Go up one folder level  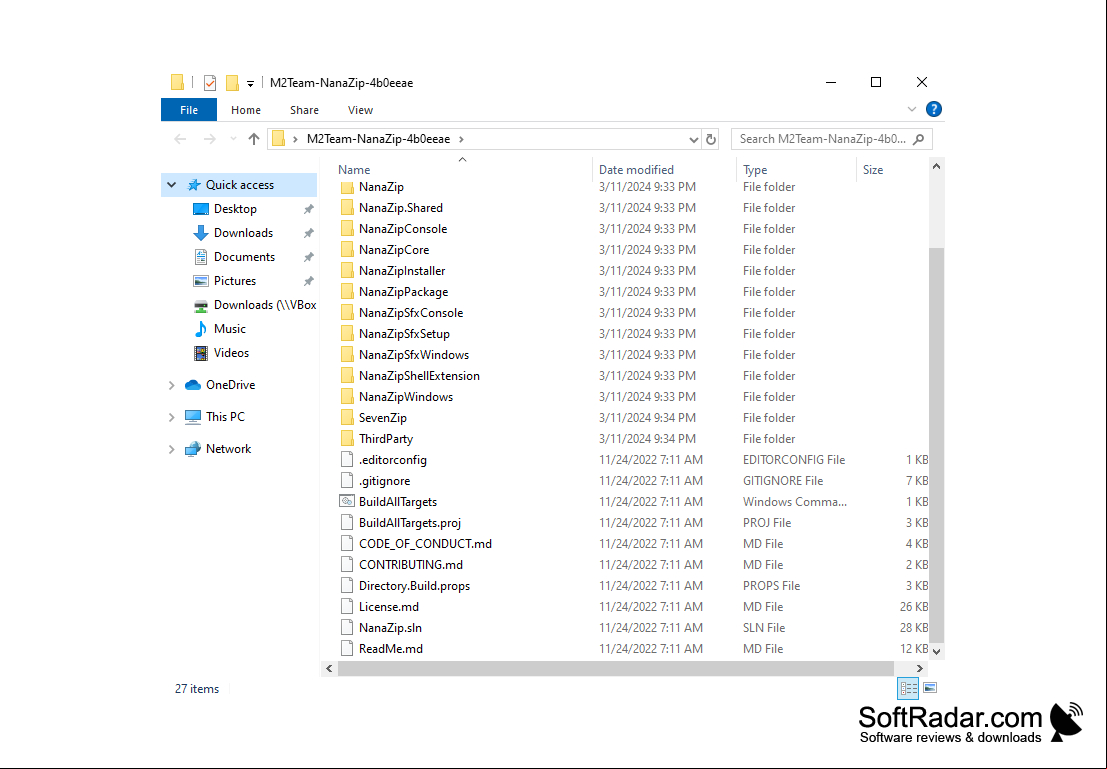(254, 139)
